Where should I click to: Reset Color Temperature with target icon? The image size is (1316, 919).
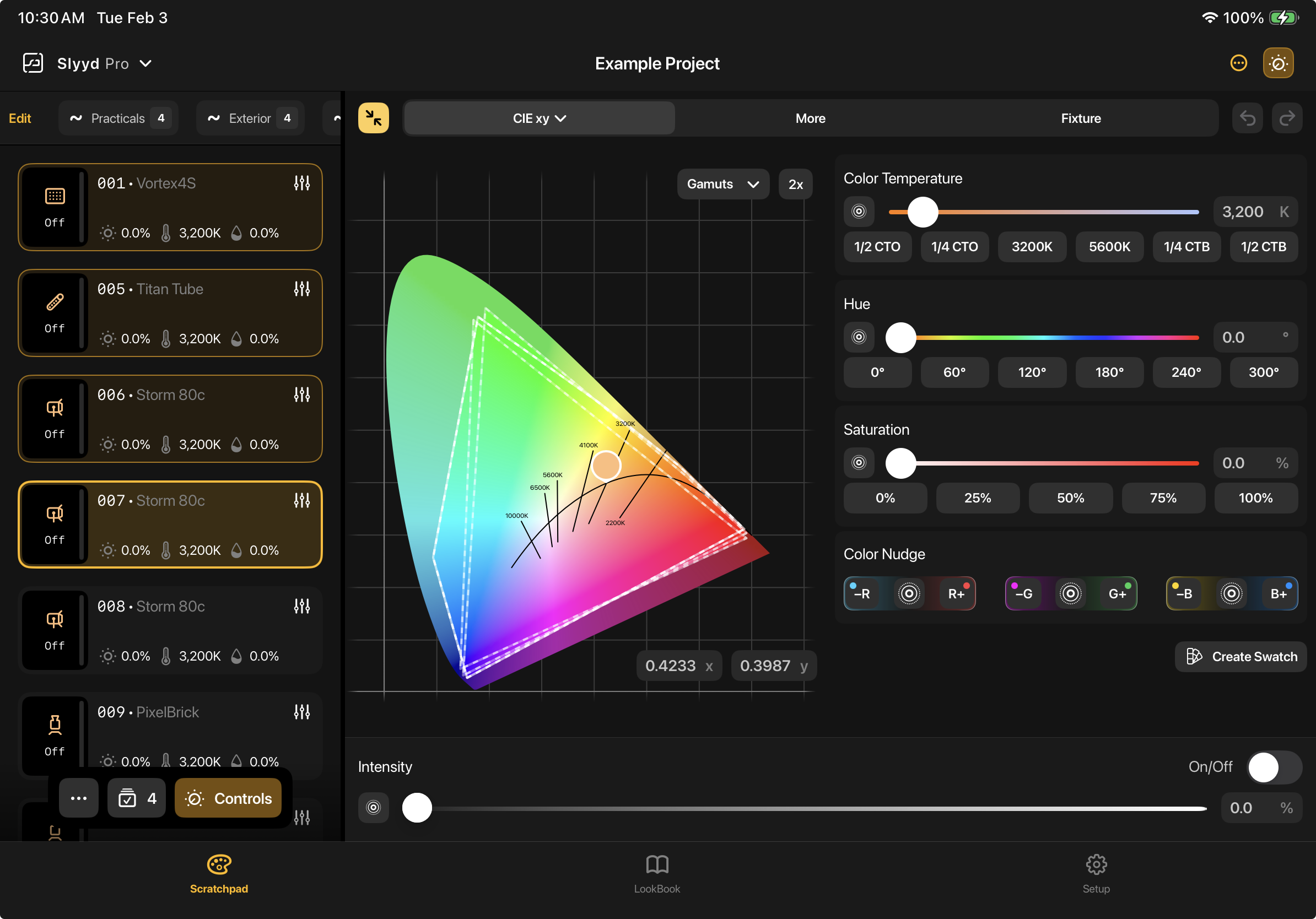point(858,212)
